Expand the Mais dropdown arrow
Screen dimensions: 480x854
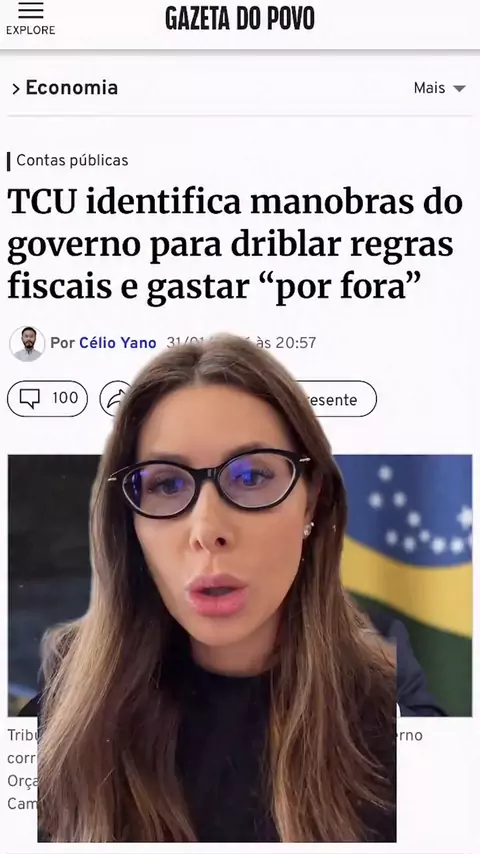pos(459,88)
